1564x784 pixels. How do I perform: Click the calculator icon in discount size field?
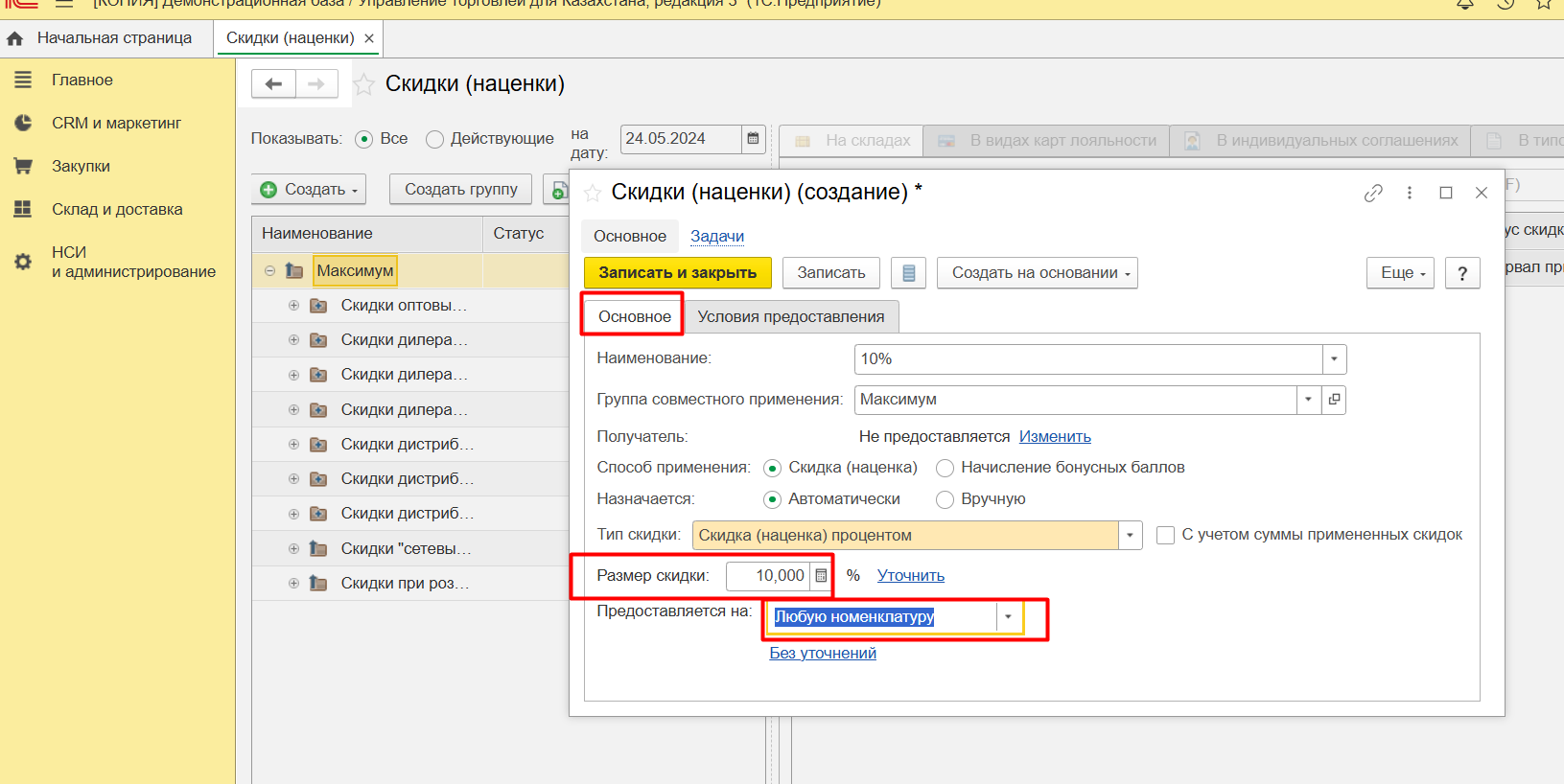(821, 576)
